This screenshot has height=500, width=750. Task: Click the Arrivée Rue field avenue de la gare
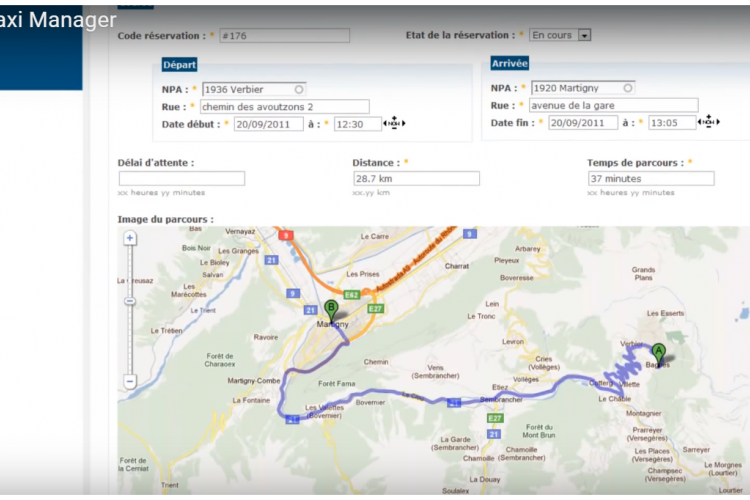coord(614,105)
